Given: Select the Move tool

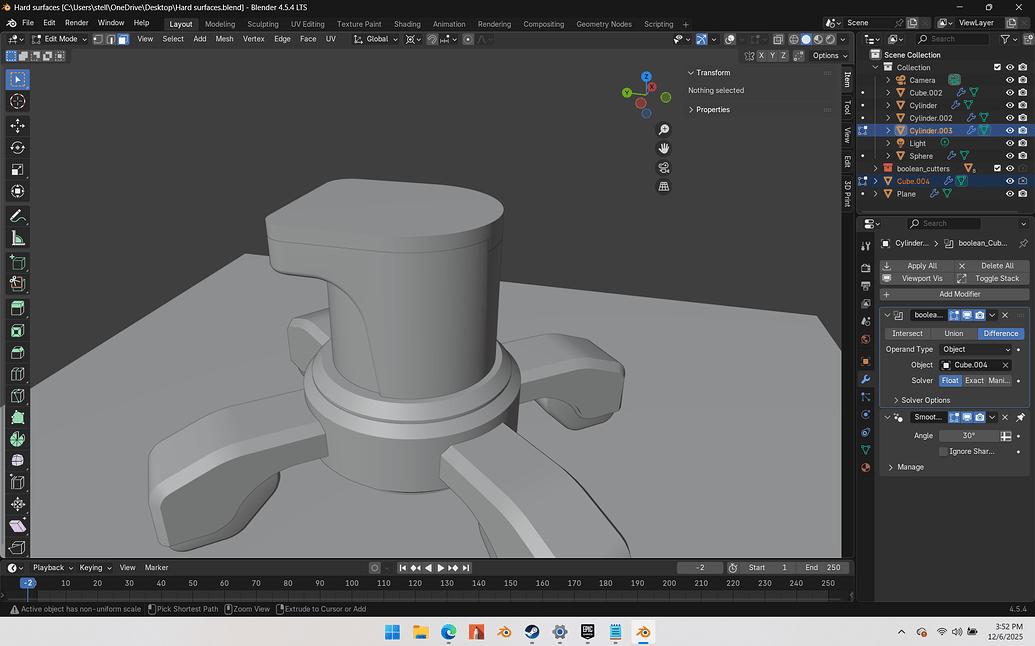Looking at the screenshot, I should (x=18, y=125).
